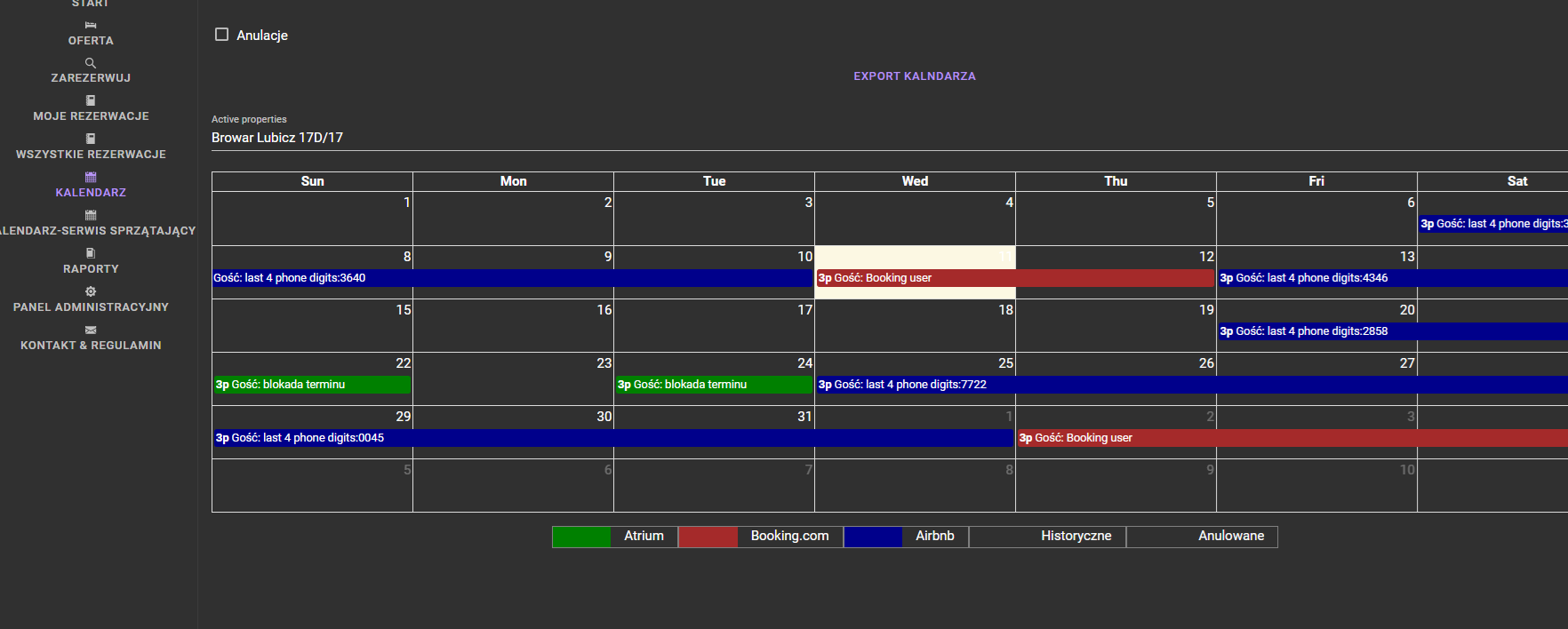Click the icon above Wszystkie Rezerwacje
Viewport: 1568px width, 629px height.
(x=91, y=139)
